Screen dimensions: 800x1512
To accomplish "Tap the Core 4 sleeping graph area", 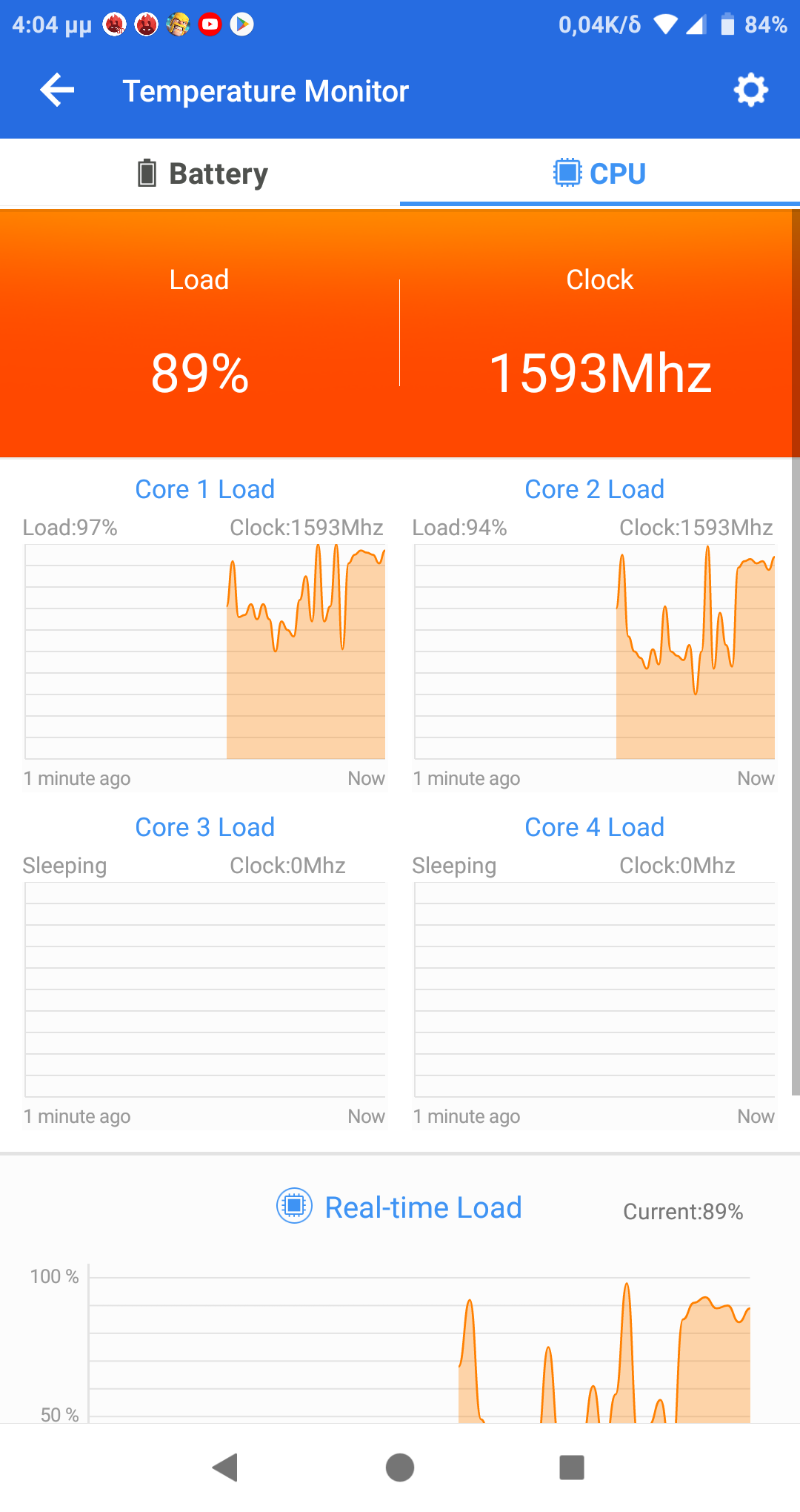I will tap(595, 989).
